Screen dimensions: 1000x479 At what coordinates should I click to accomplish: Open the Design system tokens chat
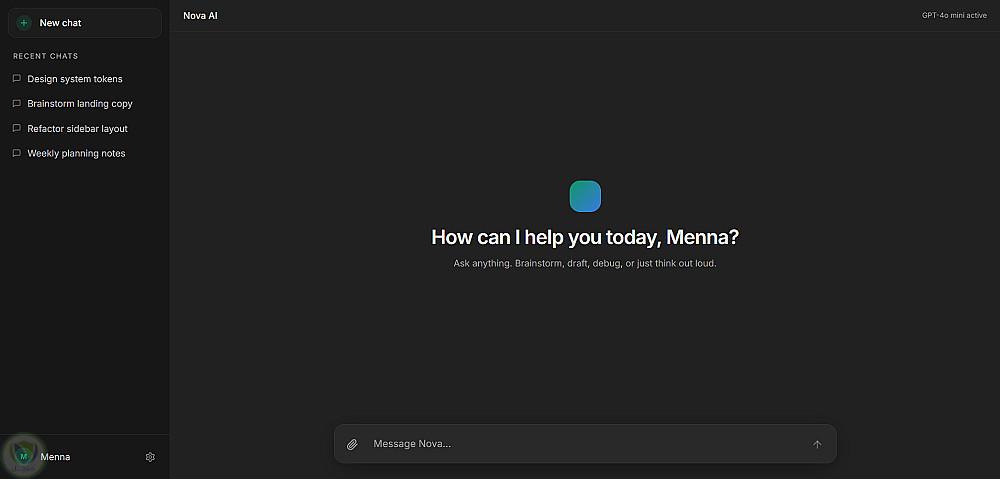(75, 79)
